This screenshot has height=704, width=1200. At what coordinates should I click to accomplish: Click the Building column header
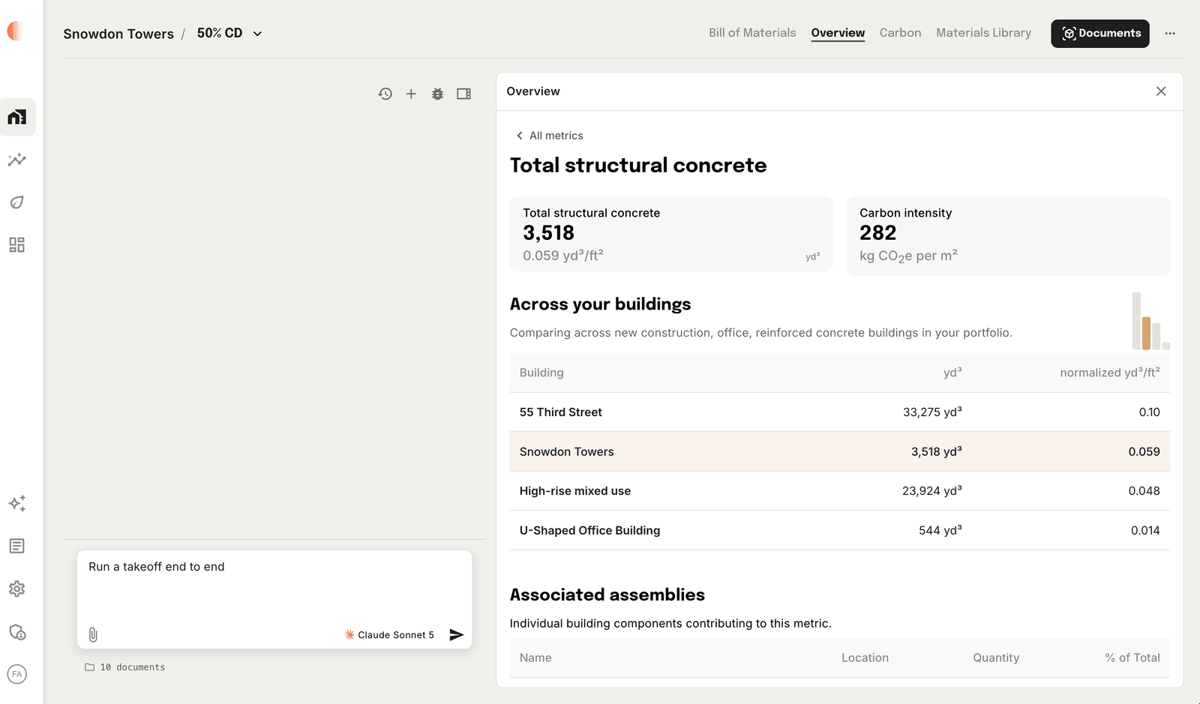click(x=541, y=373)
